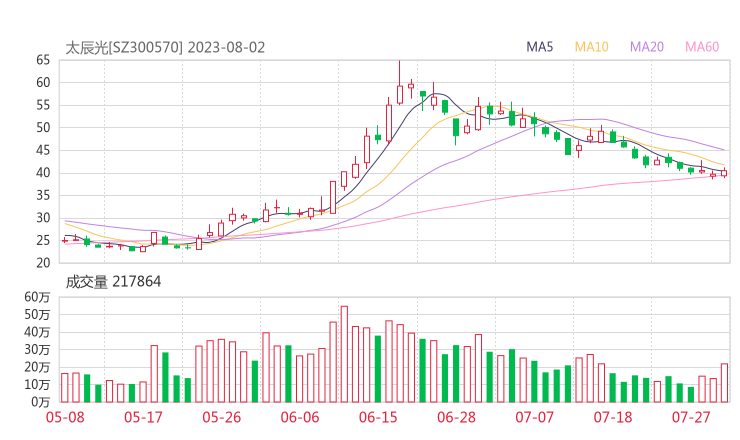Click the 40万 volume axis label
The height and width of the screenshot is (440, 740).
click(37, 332)
